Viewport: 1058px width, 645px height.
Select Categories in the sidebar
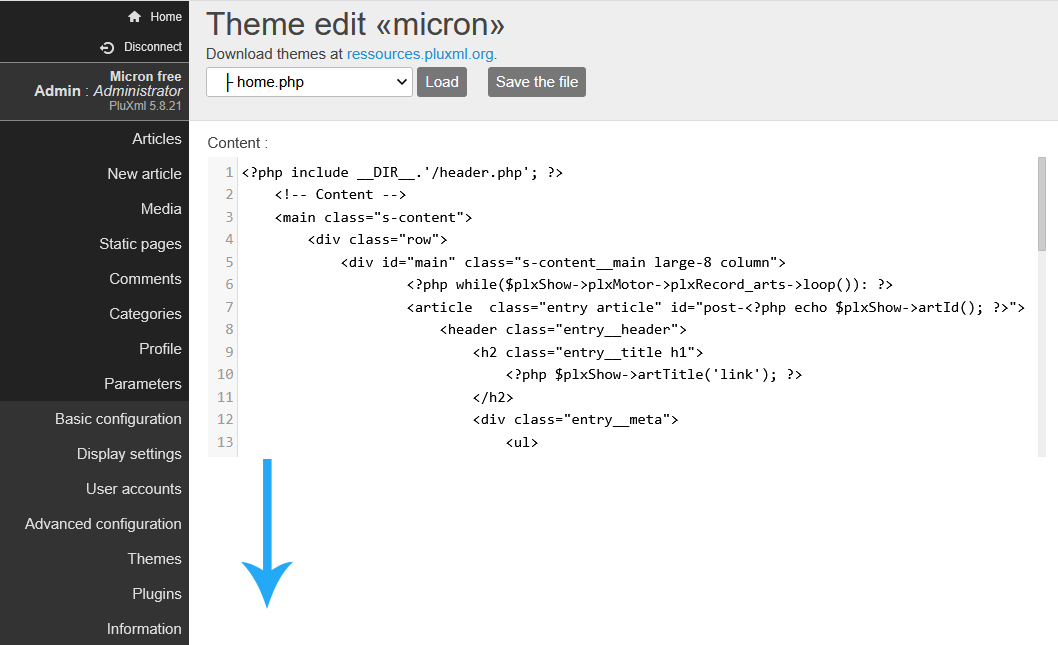(x=145, y=314)
